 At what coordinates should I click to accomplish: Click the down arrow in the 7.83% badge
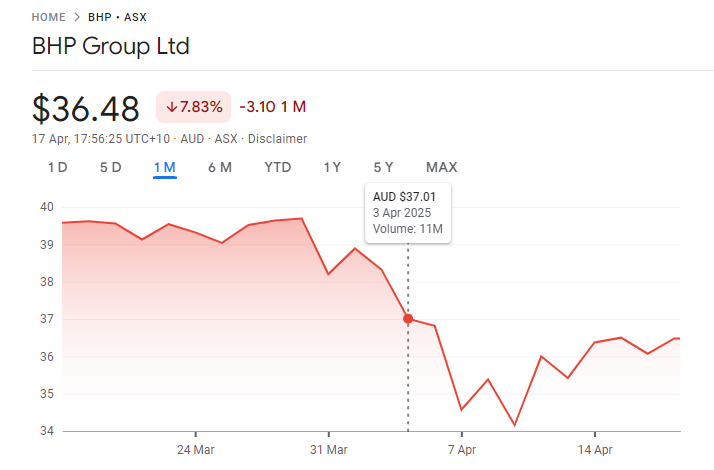coord(171,107)
